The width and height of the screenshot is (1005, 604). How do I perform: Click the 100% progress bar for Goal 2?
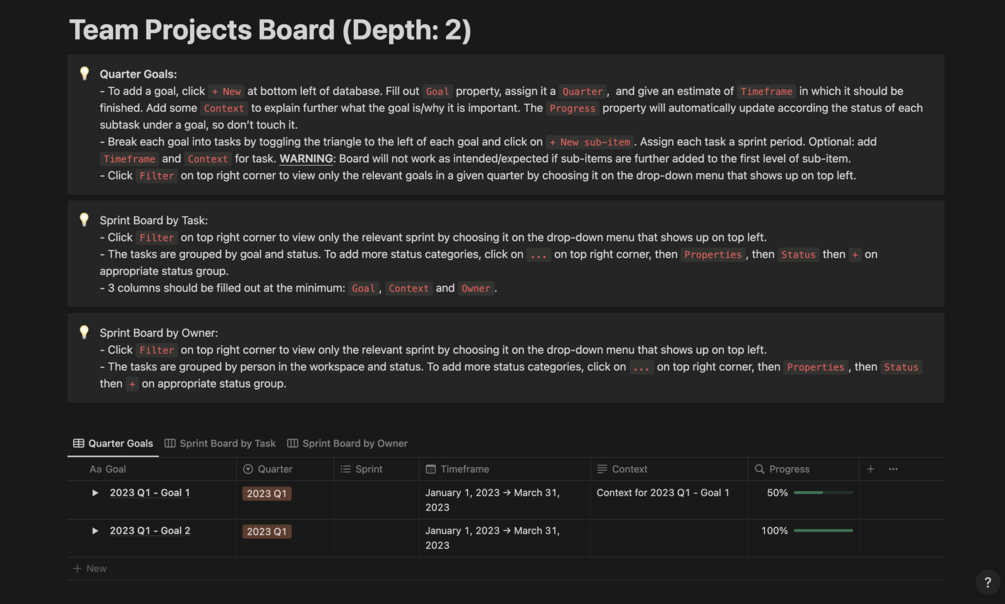tap(822, 531)
